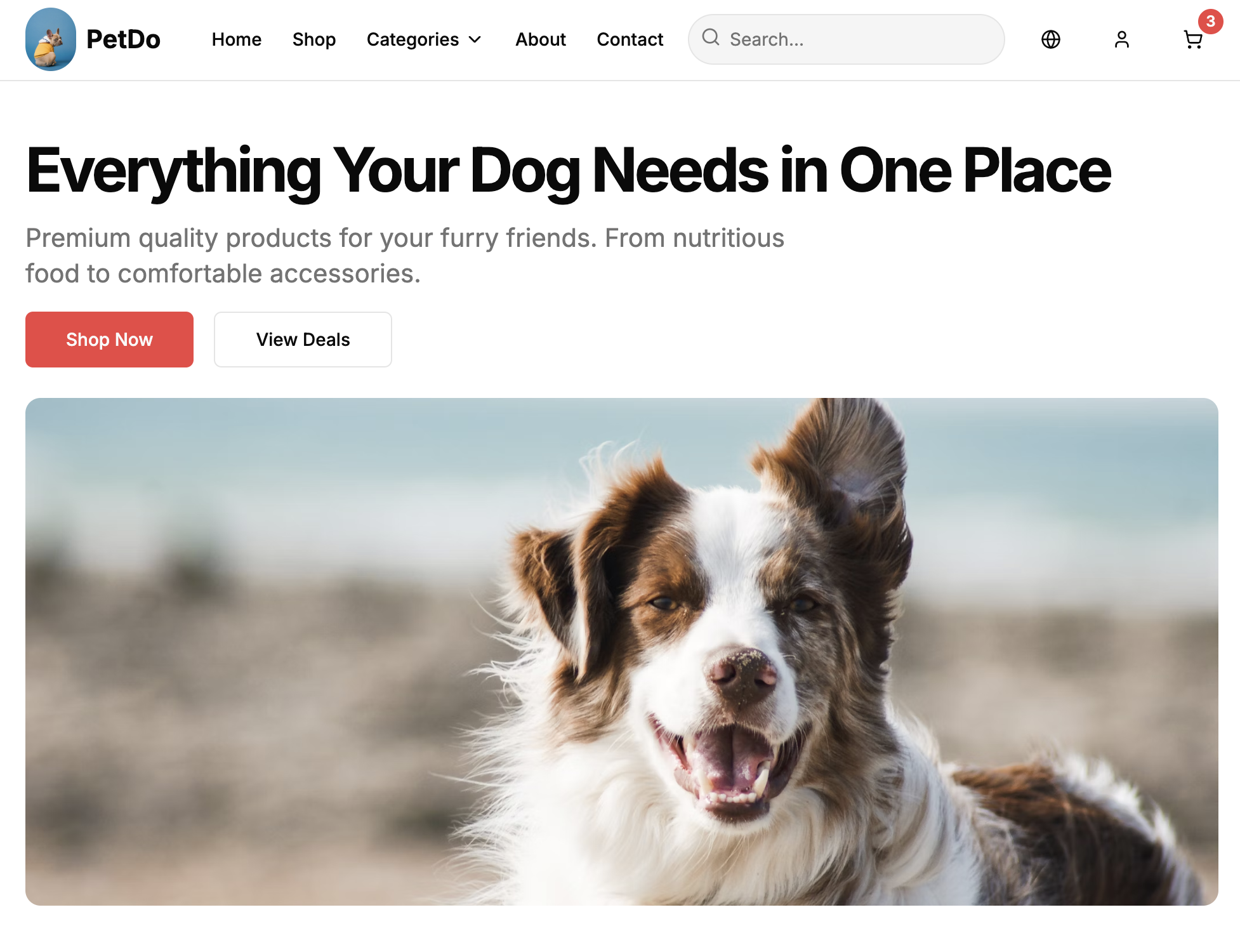Click the PetDo dog logo image

pyautogui.click(x=51, y=39)
